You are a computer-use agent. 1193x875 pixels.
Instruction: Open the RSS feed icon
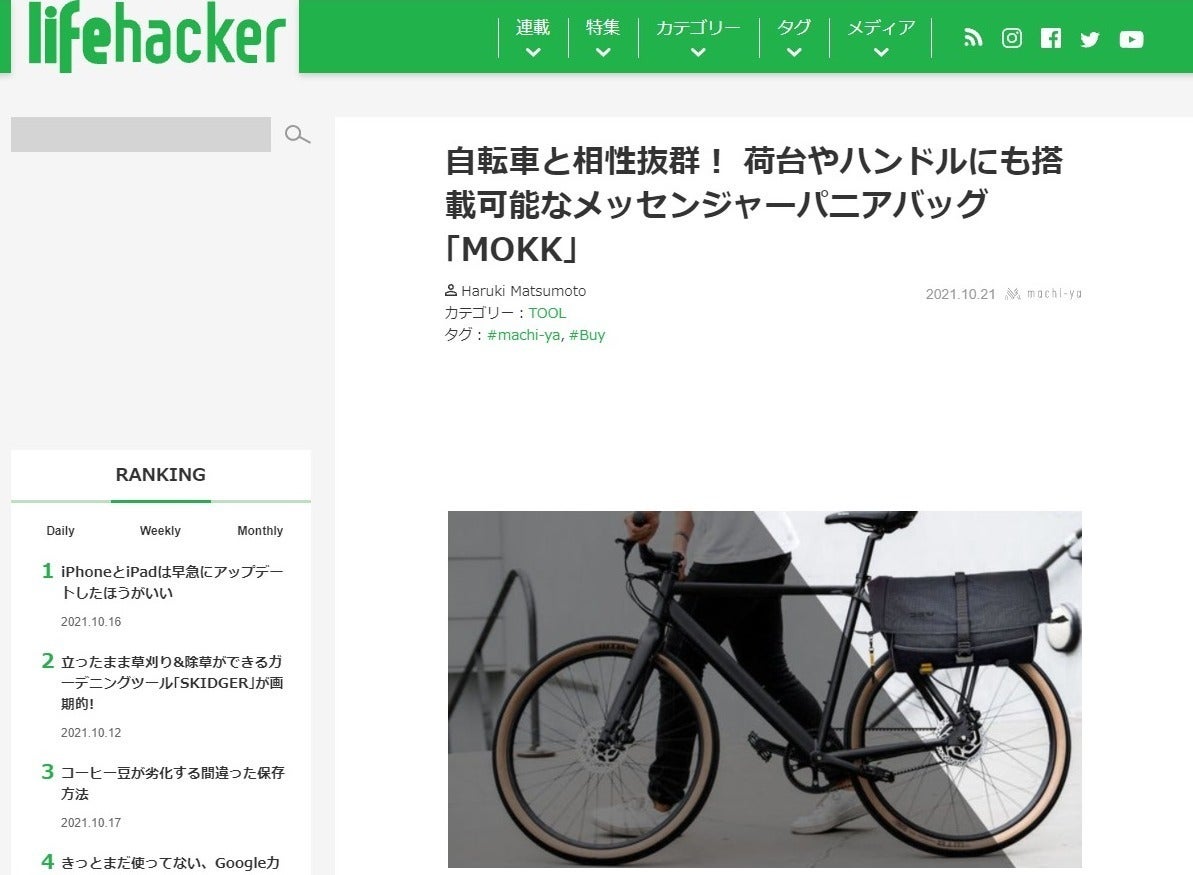[x=973, y=38]
